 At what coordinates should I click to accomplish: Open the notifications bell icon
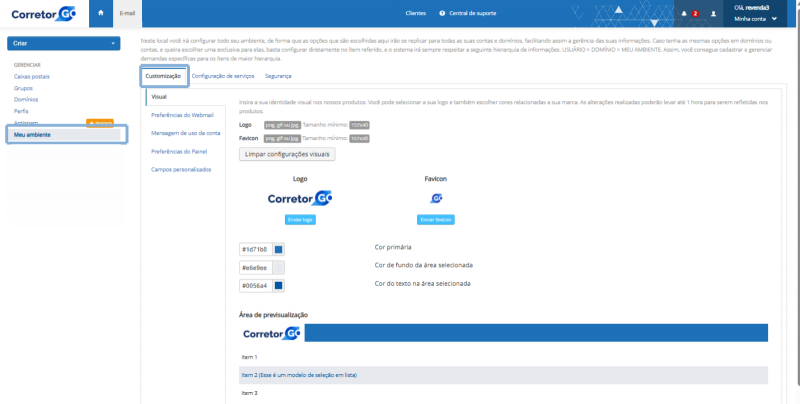(x=684, y=14)
